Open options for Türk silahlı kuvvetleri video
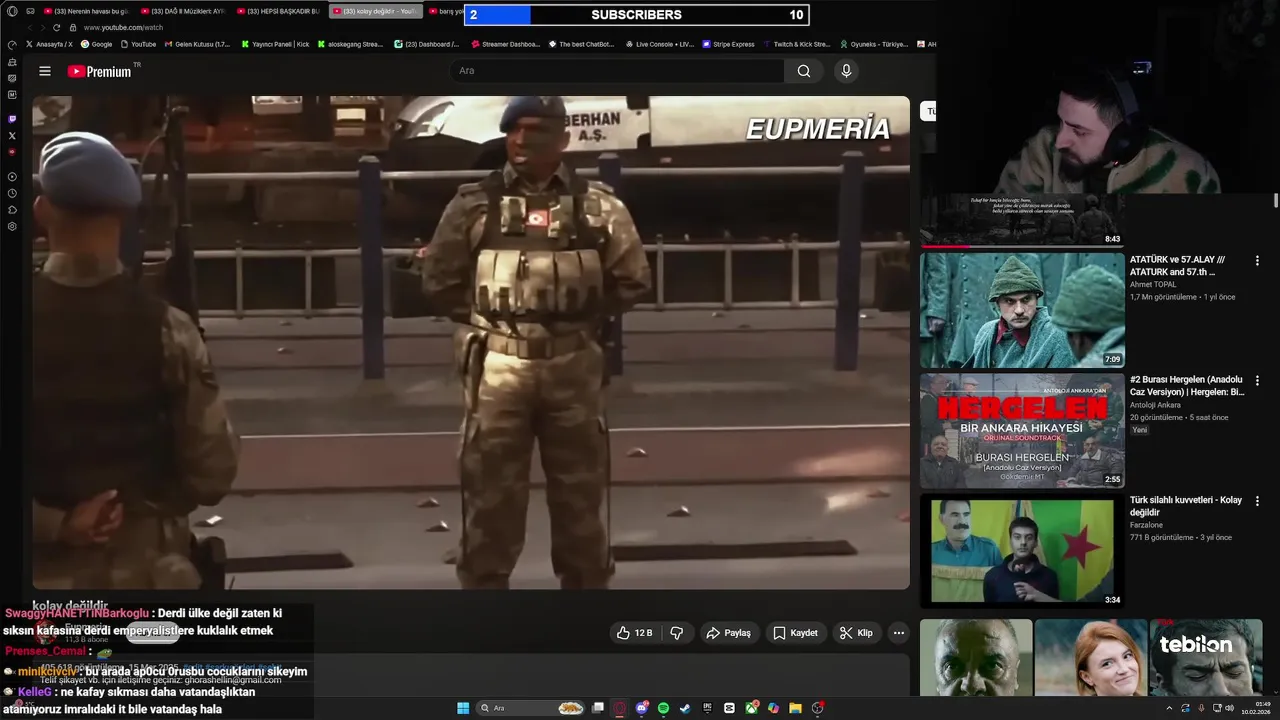This screenshot has height=720, width=1280. tap(1257, 500)
